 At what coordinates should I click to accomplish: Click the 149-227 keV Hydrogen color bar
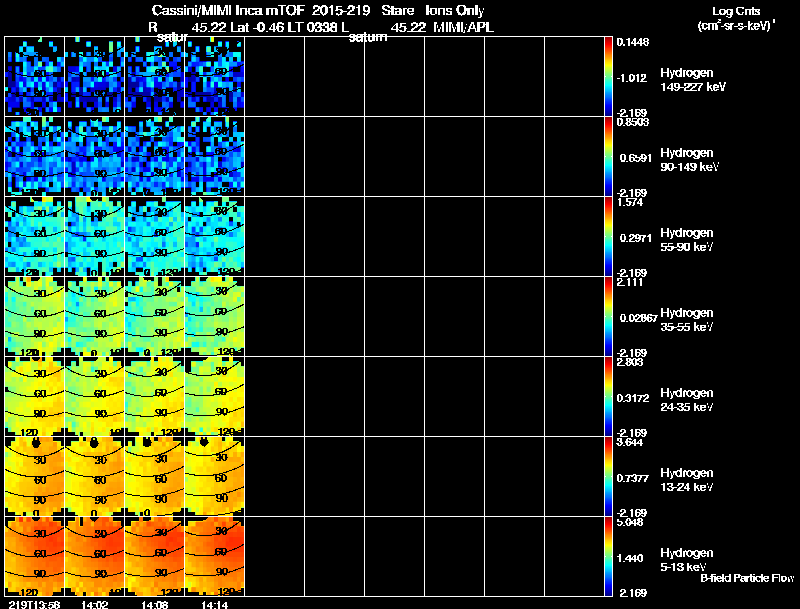click(609, 76)
